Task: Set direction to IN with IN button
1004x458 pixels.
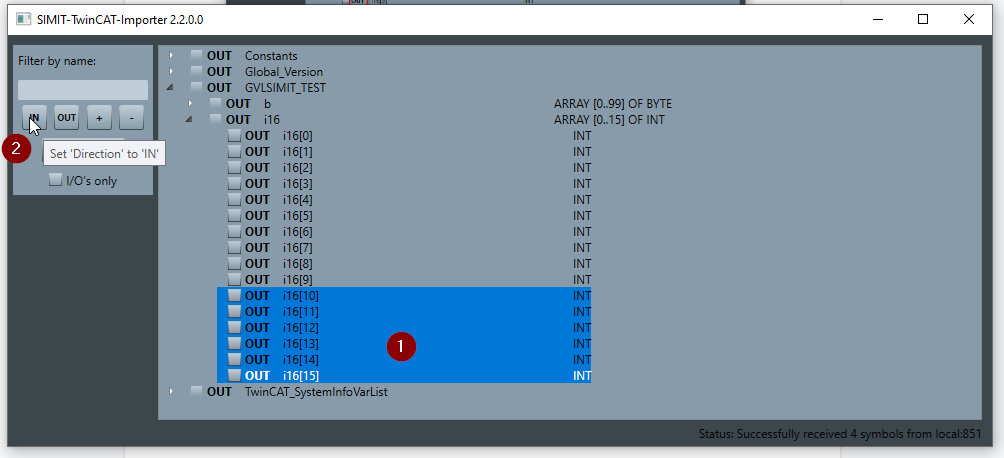Action: 35,118
